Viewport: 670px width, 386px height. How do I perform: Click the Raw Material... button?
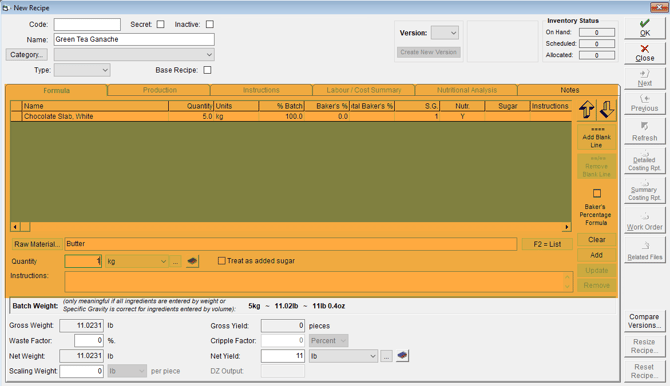pyautogui.click(x=37, y=244)
